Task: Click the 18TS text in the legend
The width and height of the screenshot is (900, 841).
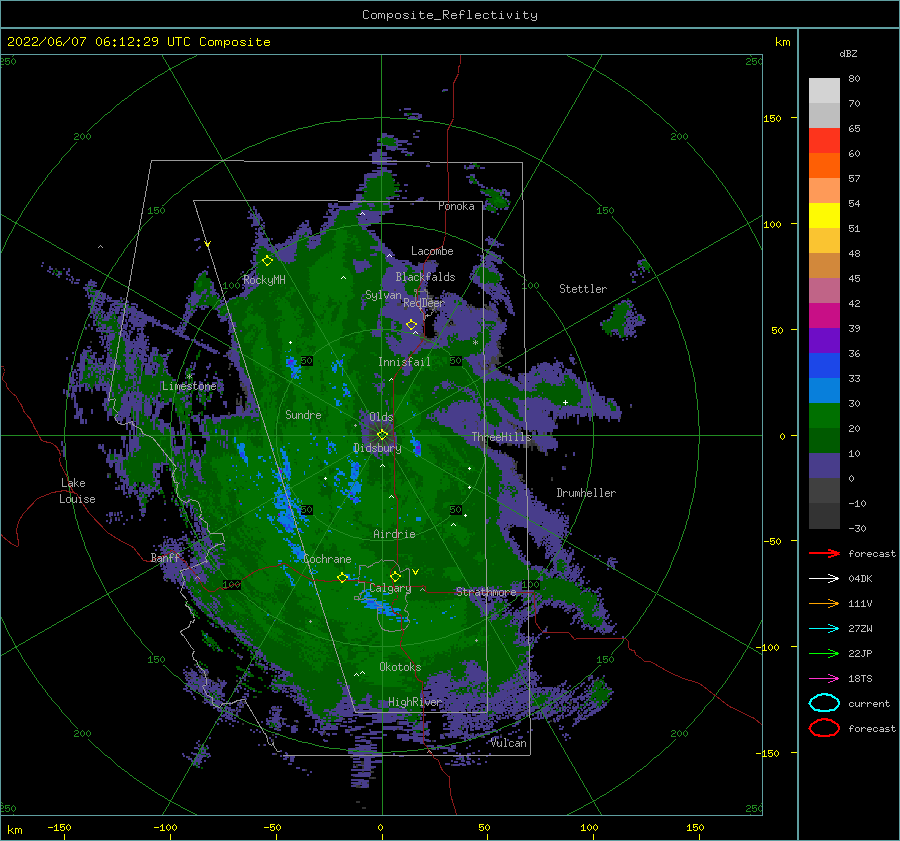Action: 860,679
